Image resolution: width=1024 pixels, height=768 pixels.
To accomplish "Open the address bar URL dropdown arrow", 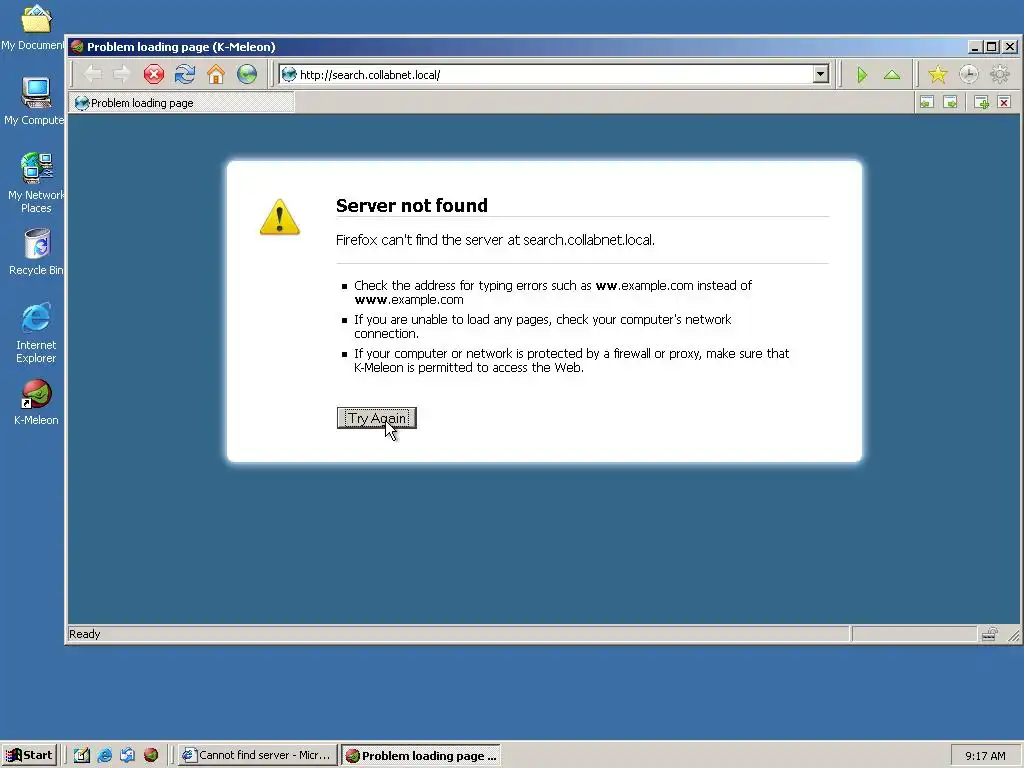I will click(821, 74).
